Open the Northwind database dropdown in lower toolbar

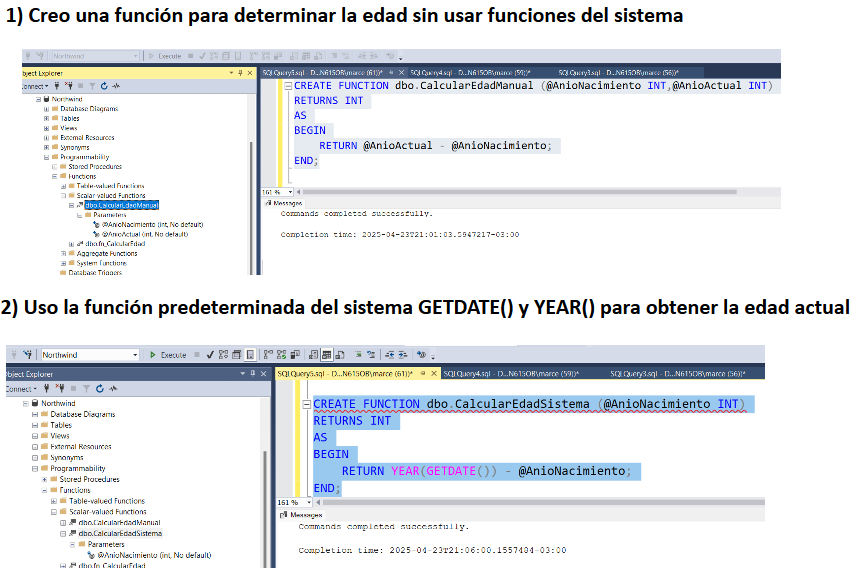[135, 355]
